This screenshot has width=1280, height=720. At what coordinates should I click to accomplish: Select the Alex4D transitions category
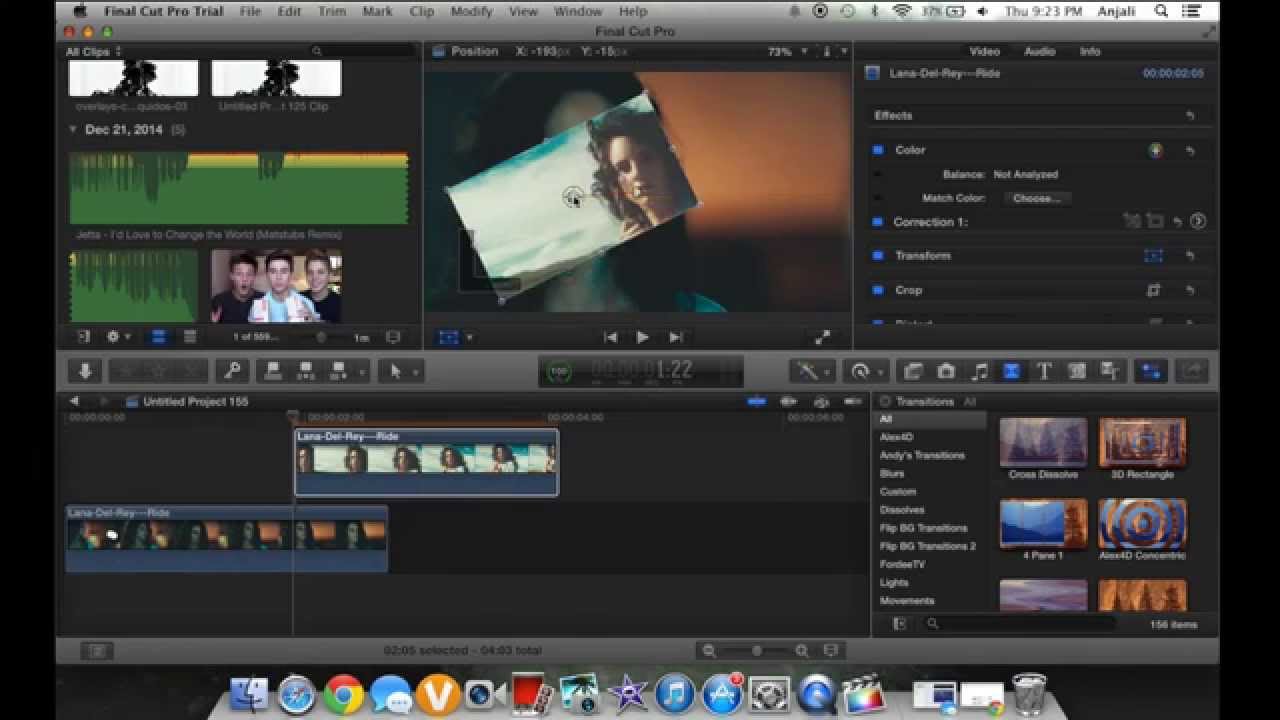pos(896,437)
